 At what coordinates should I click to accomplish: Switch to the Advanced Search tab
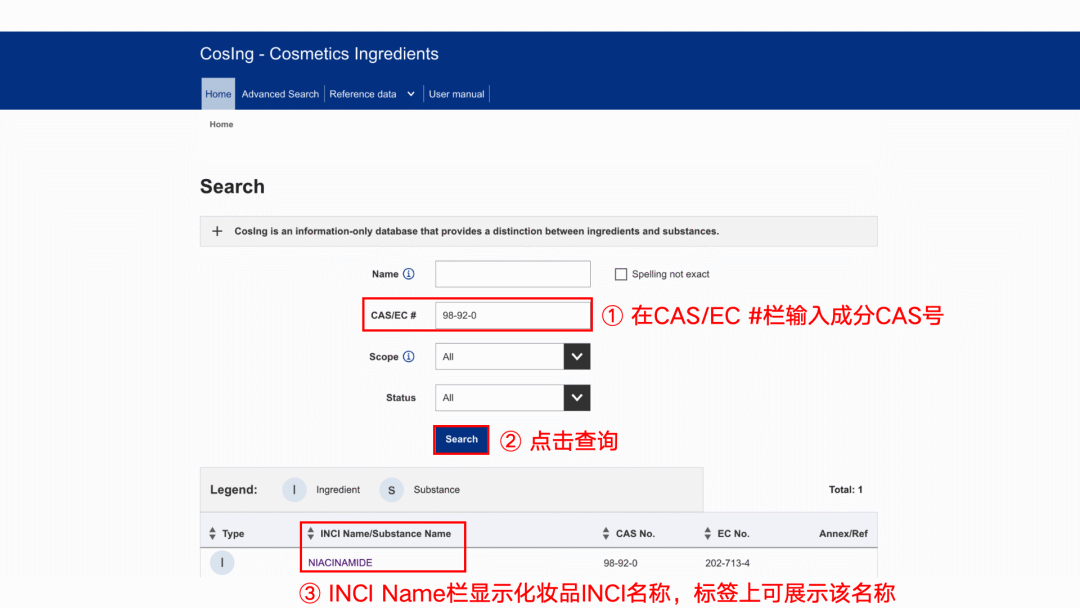[x=280, y=93]
